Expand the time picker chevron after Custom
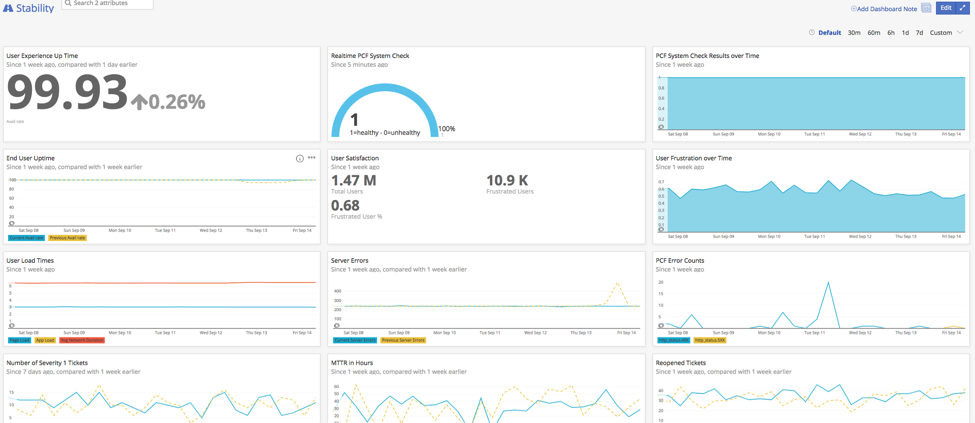The width and height of the screenshot is (975, 423). pos(959,33)
